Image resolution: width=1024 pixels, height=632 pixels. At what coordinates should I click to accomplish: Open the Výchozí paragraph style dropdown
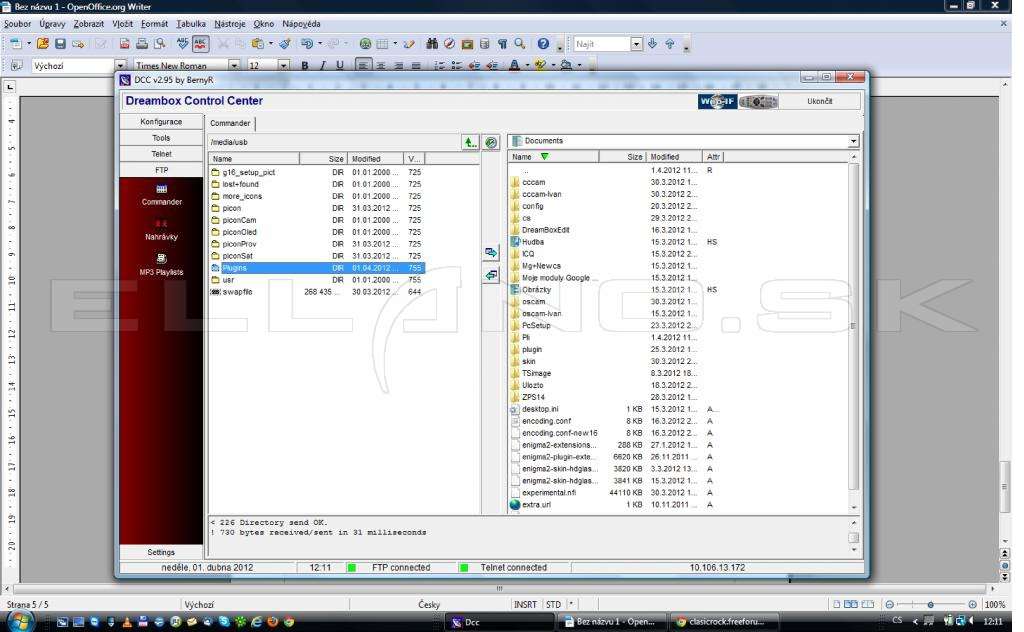(120, 65)
